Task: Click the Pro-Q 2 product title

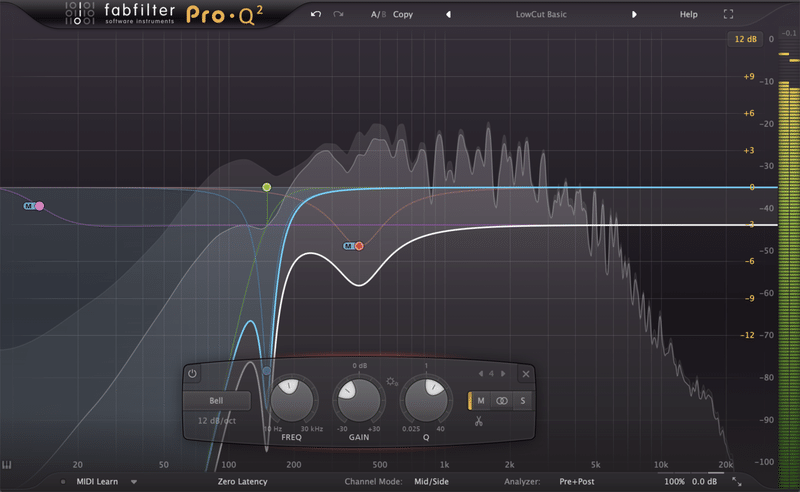Action: (x=224, y=14)
